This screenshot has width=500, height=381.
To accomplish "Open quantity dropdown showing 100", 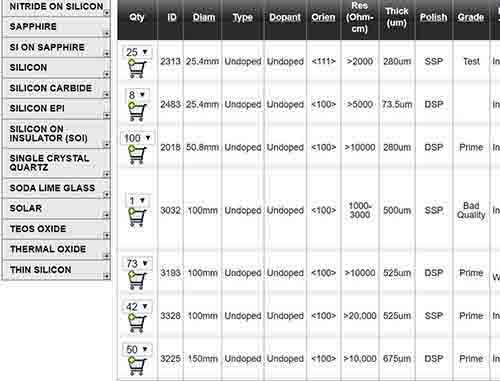I will click(x=137, y=138).
